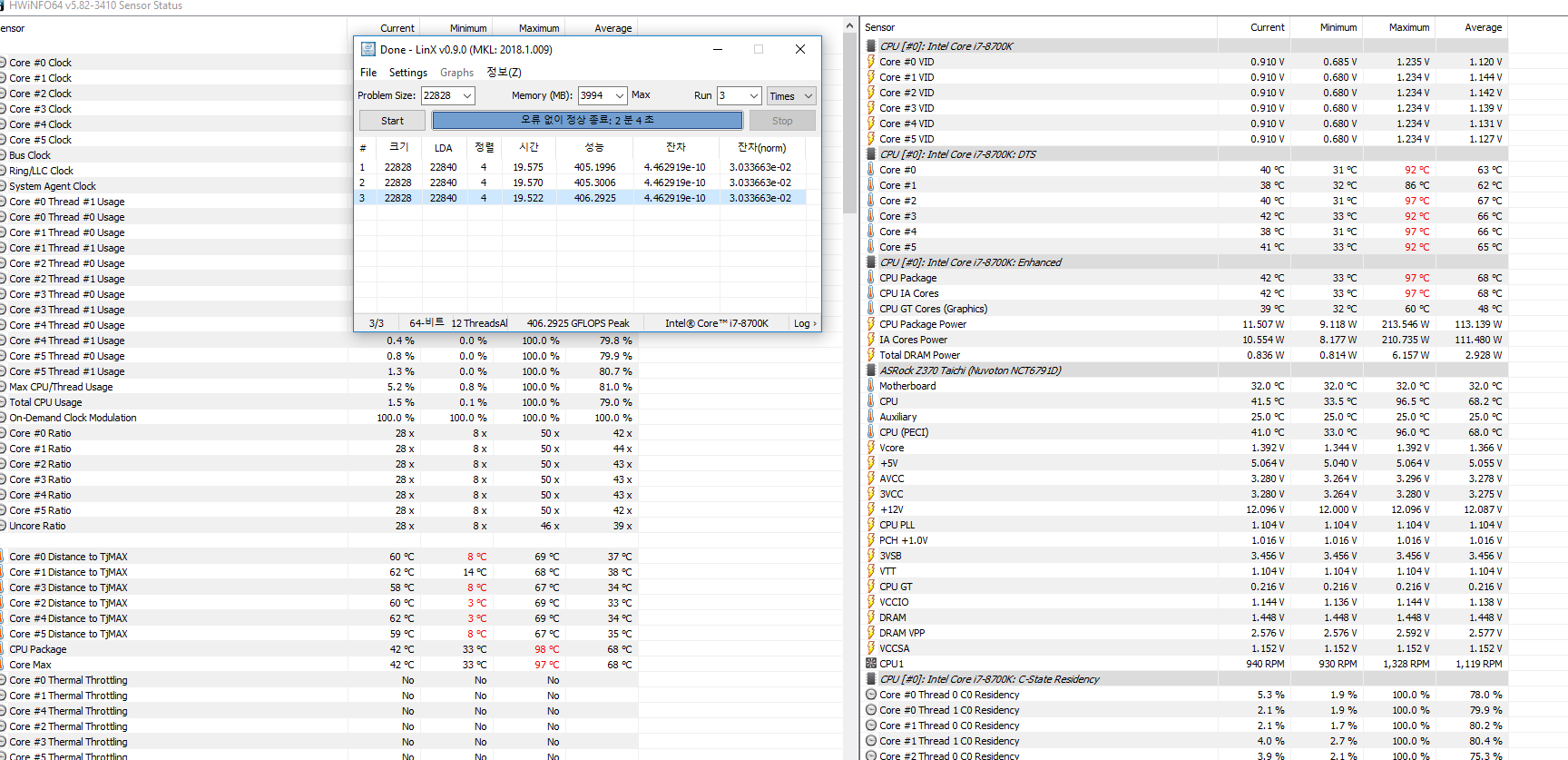Click the voltage icon beside CPU PLL

point(871,525)
